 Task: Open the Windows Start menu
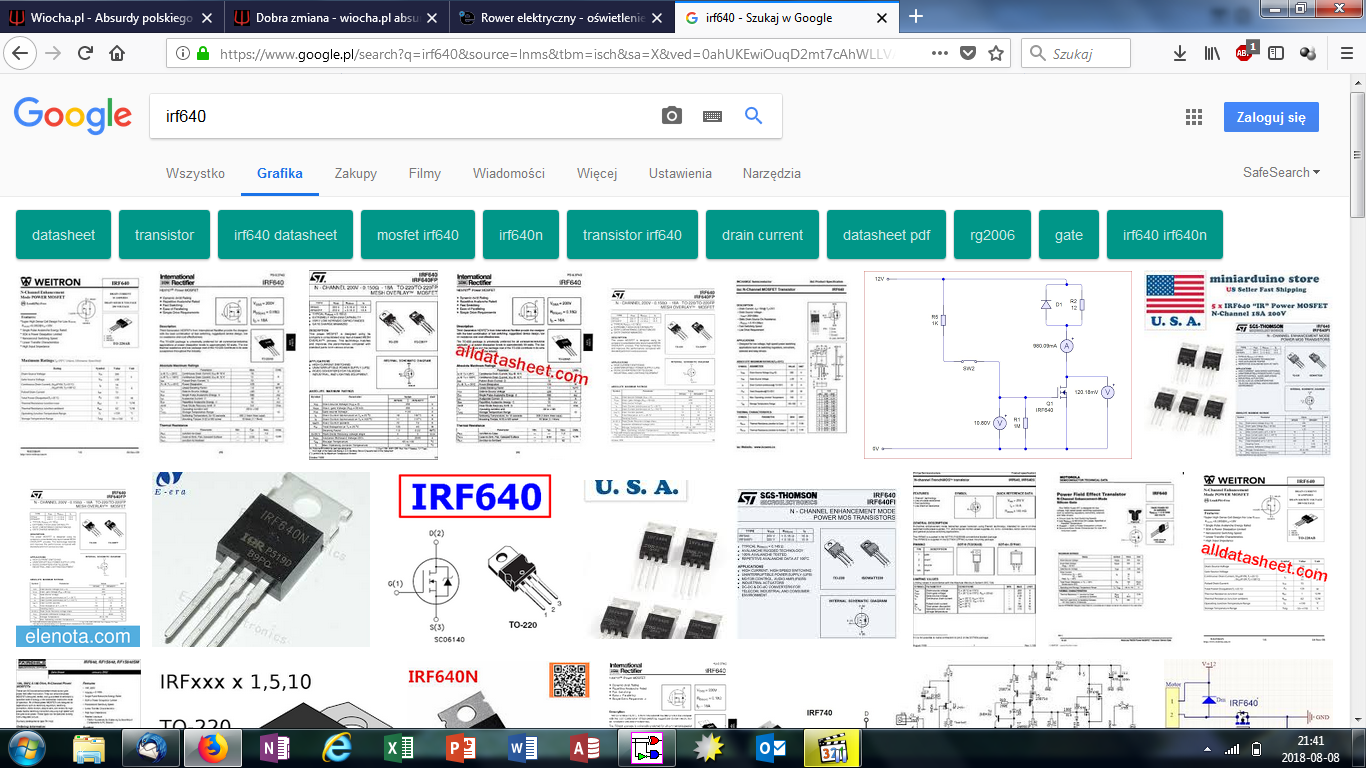25,747
